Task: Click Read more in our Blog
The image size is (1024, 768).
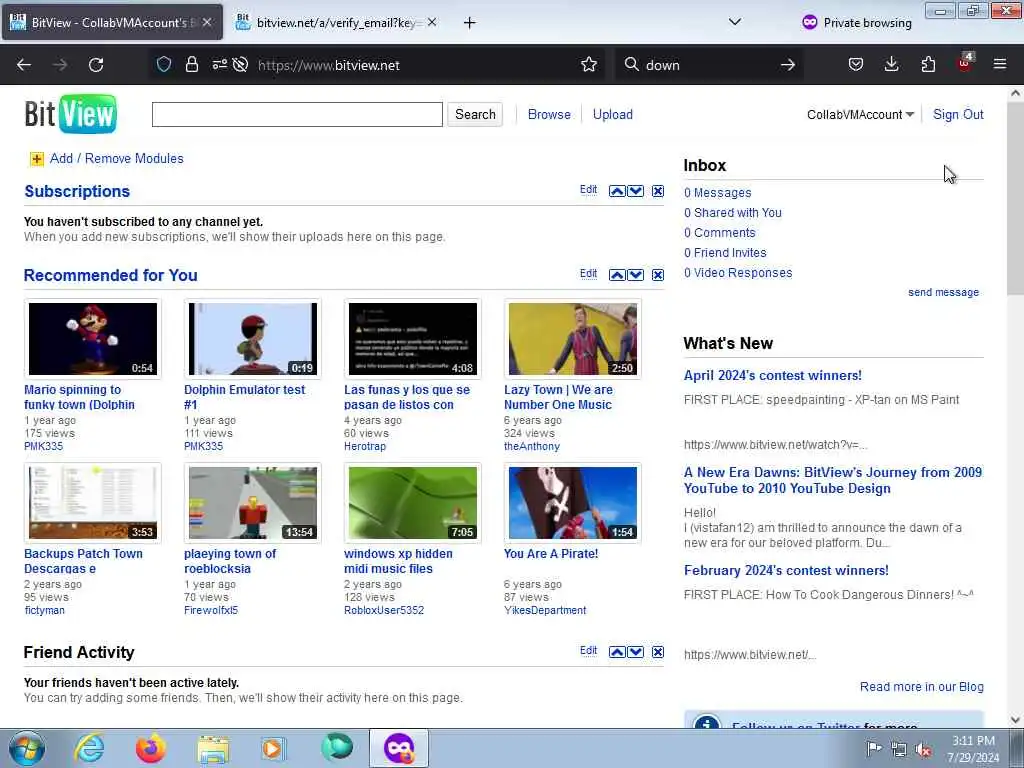Action: tap(921, 687)
